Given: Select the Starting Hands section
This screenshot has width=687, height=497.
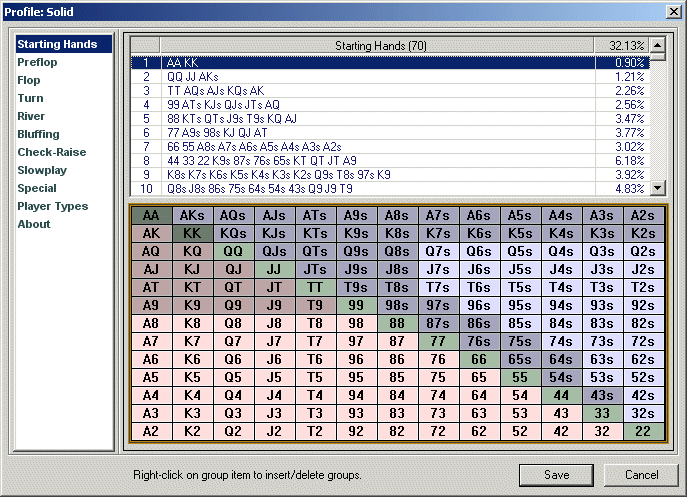Looking at the screenshot, I should coord(64,44).
